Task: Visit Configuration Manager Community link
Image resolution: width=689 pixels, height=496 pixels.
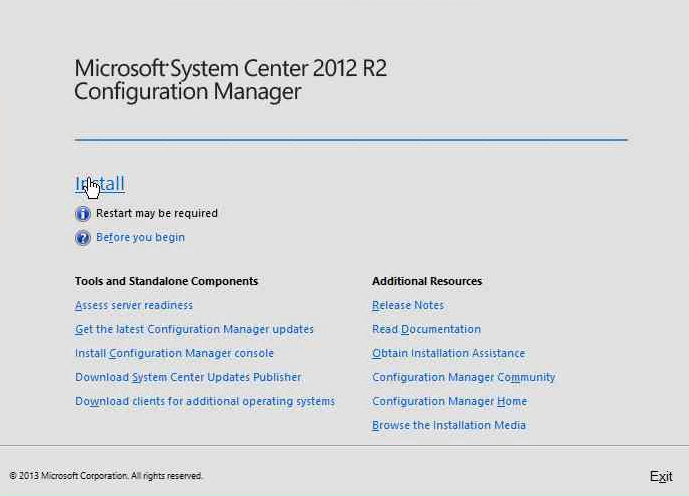Action: pos(464,377)
